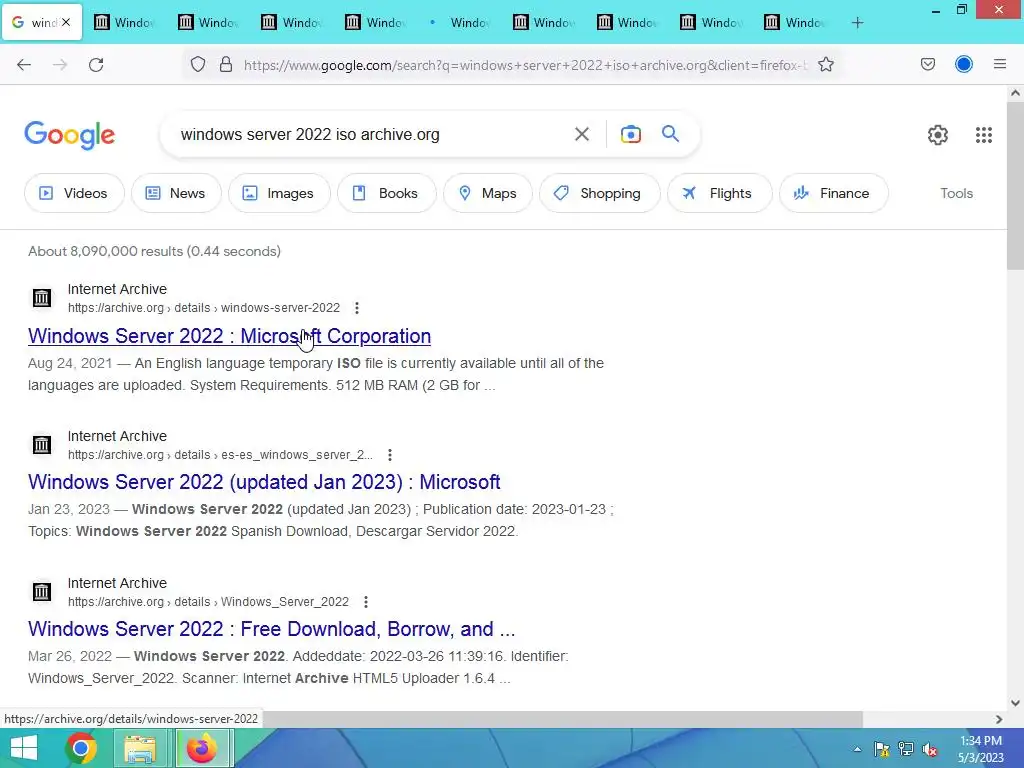Screen dimensions: 1024x768
Task: Click inside the Google search box
Action: 366,135
